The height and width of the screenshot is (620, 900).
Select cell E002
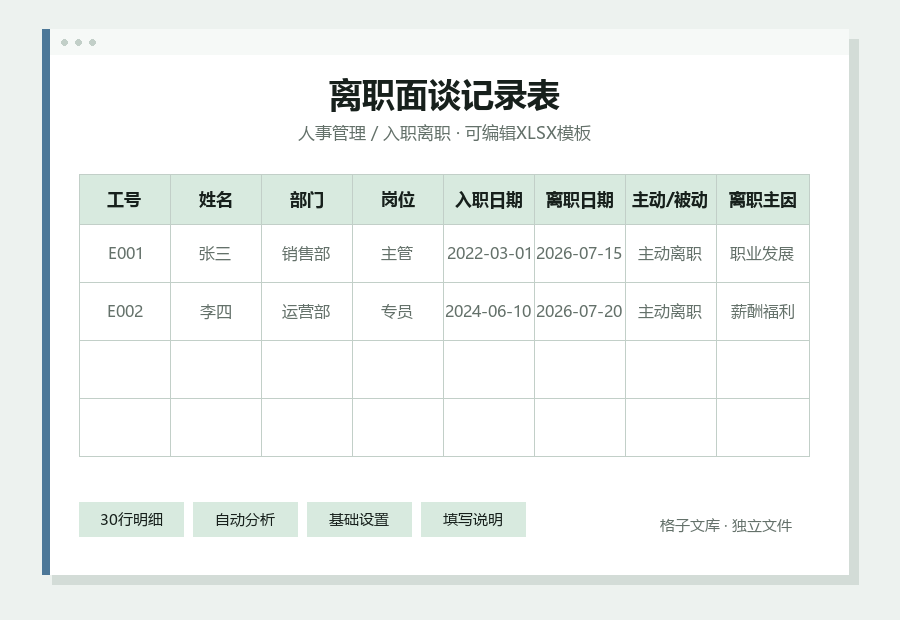(125, 312)
